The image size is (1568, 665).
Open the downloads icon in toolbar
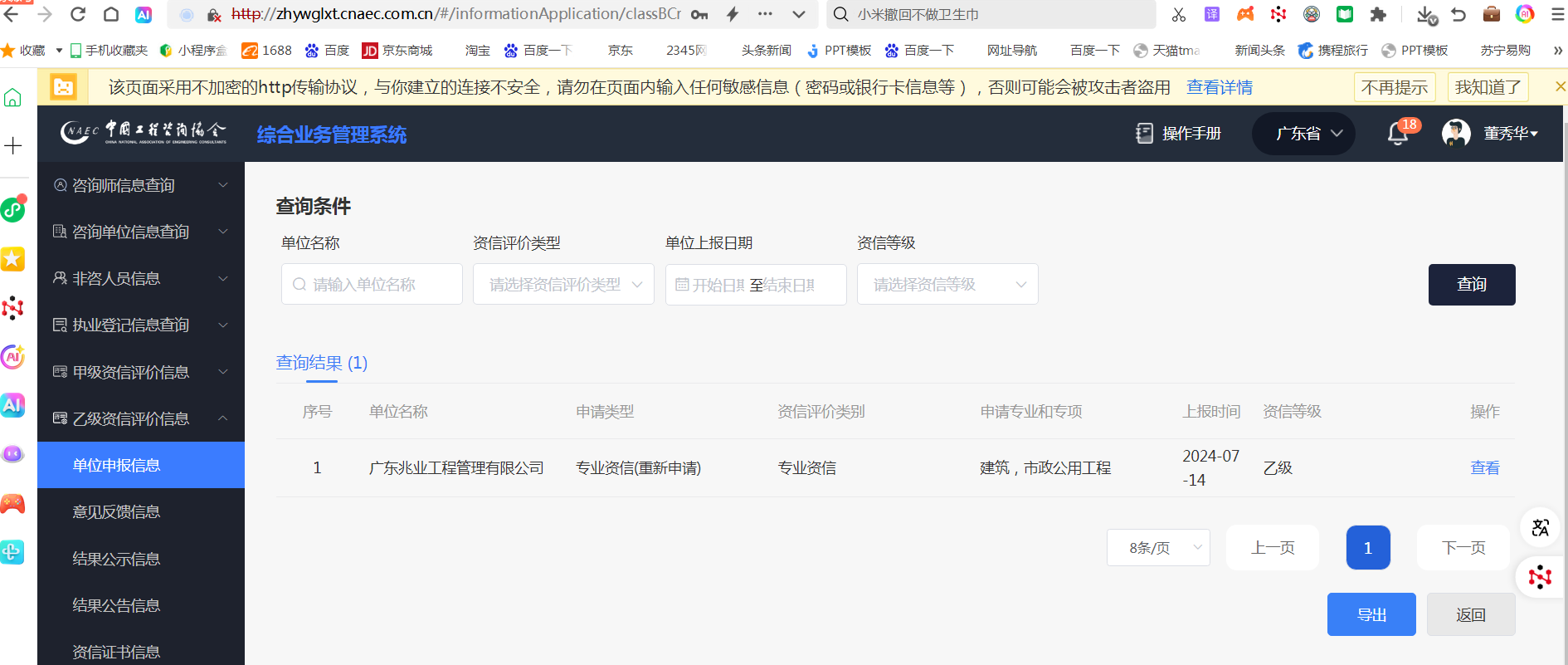click(x=1426, y=15)
